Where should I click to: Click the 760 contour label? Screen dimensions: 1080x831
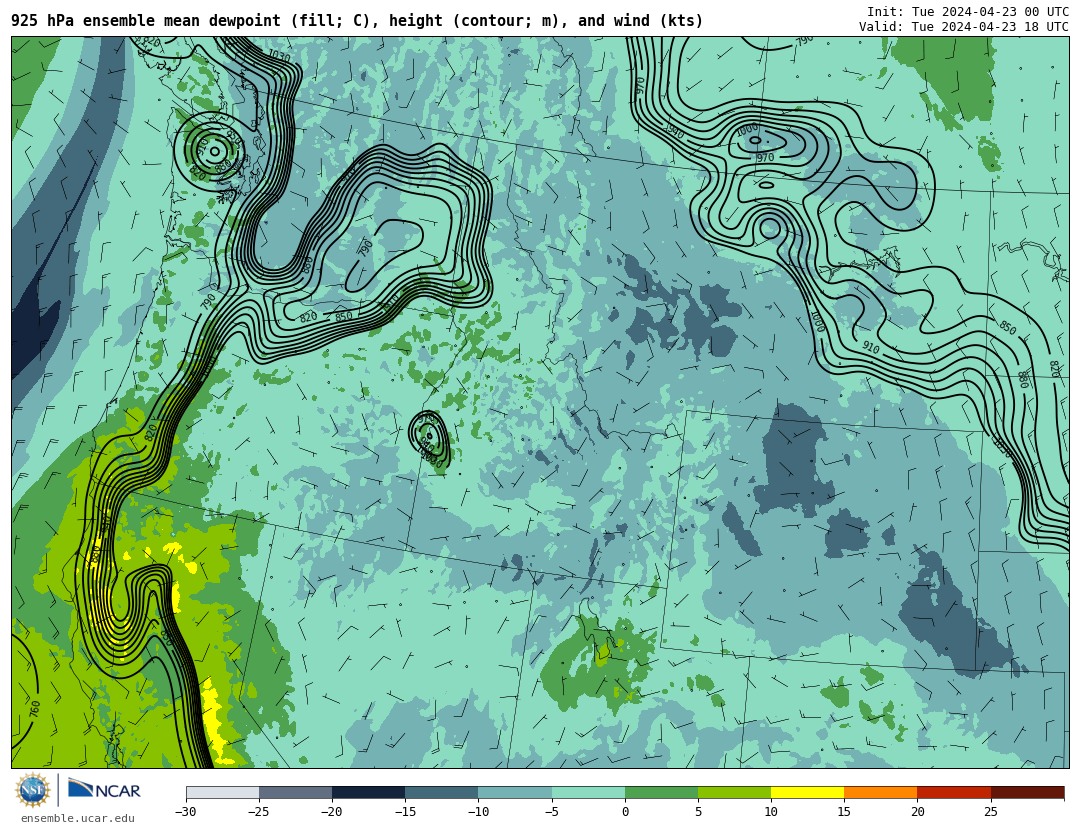click(x=34, y=708)
